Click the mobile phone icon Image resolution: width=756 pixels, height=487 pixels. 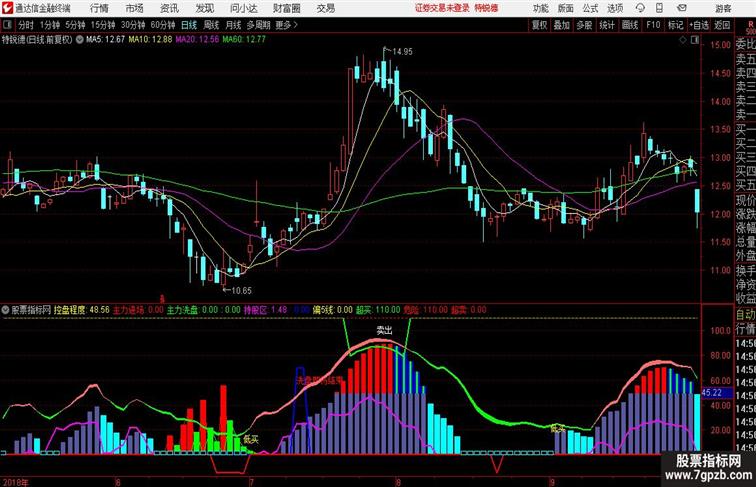pos(660,8)
